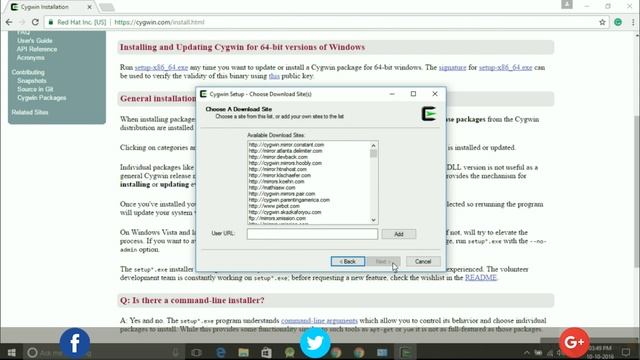Image resolution: width=640 pixels, height=360 pixels.
Task: Open the API Reference sidebar link
Action: click(x=37, y=49)
